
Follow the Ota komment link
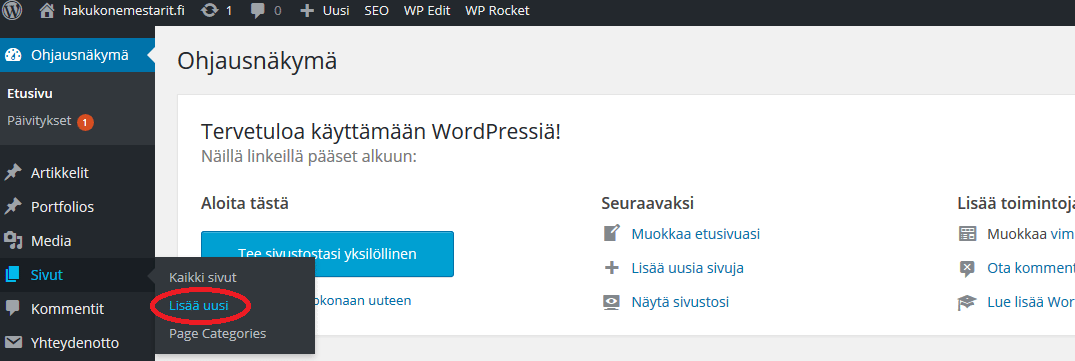pyautogui.click(x=1031, y=268)
